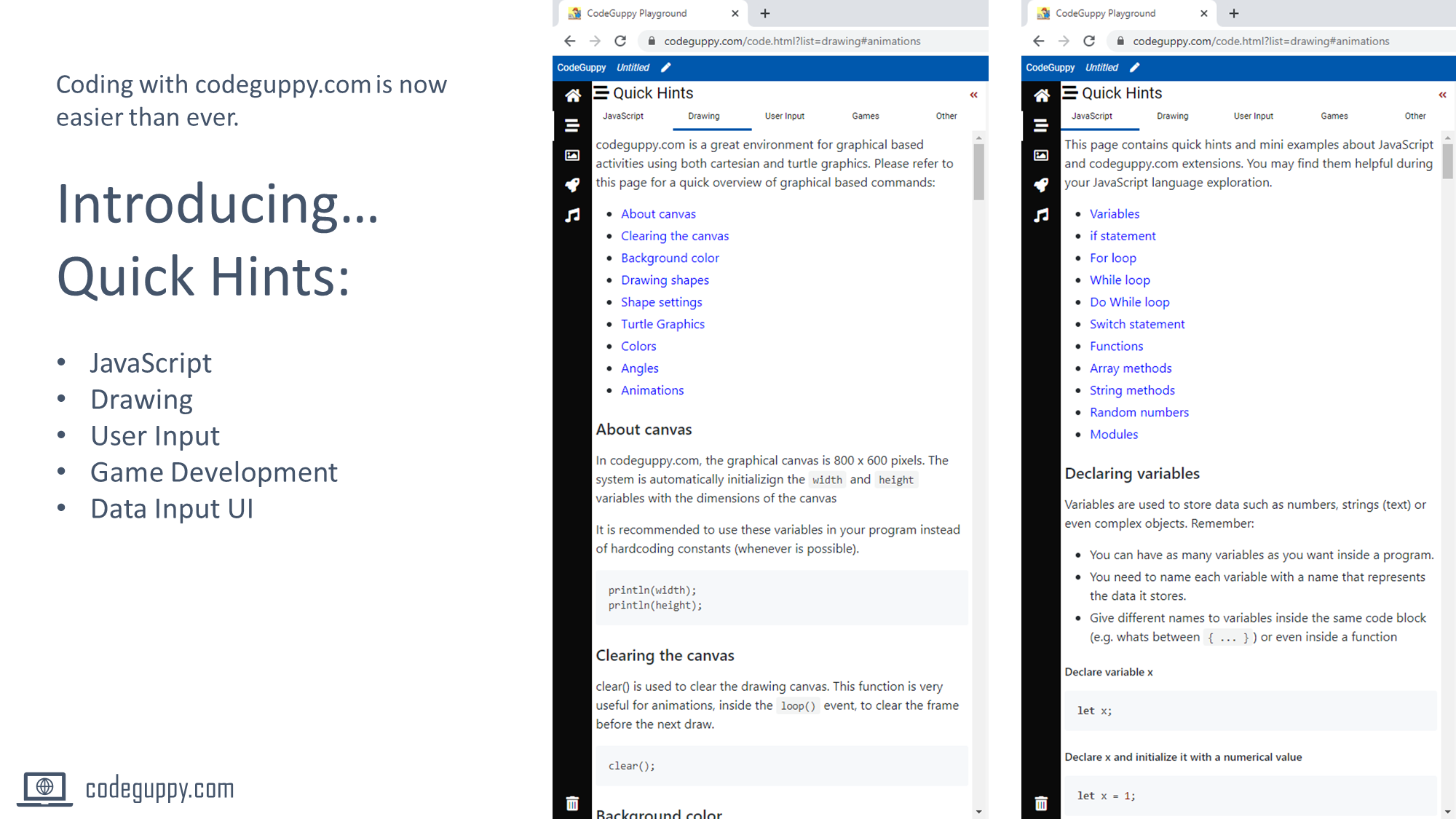Reload the right browser page
The height and width of the screenshot is (819, 1456).
[1089, 41]
